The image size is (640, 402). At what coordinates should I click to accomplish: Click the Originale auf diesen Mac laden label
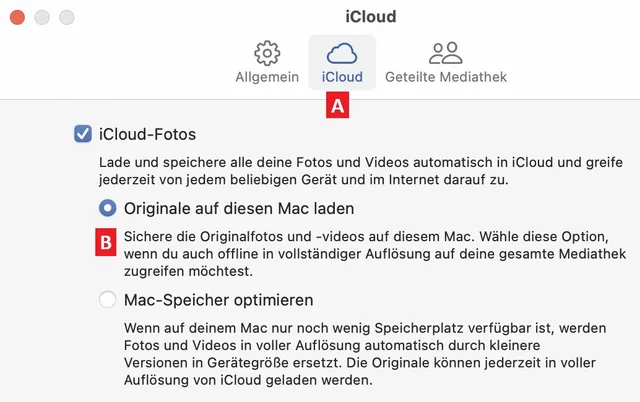tap(239, 209)
